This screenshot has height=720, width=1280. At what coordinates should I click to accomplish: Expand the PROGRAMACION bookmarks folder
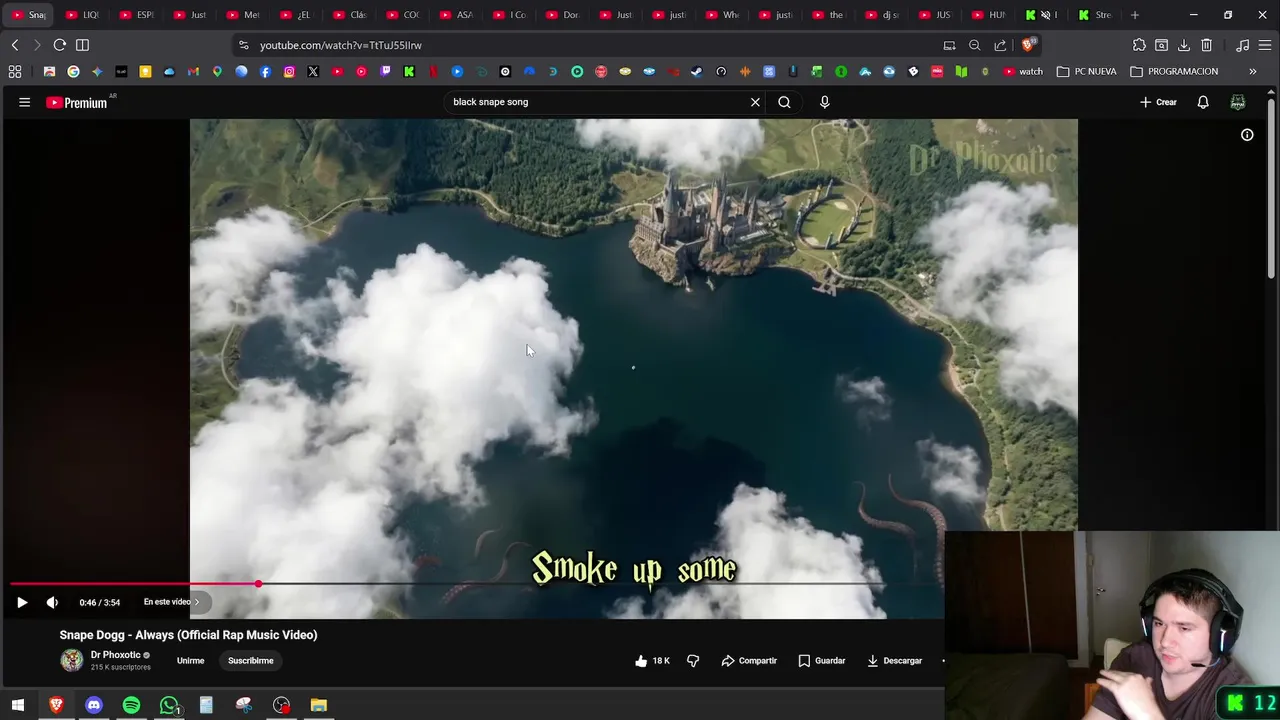tap(1174, 72)
